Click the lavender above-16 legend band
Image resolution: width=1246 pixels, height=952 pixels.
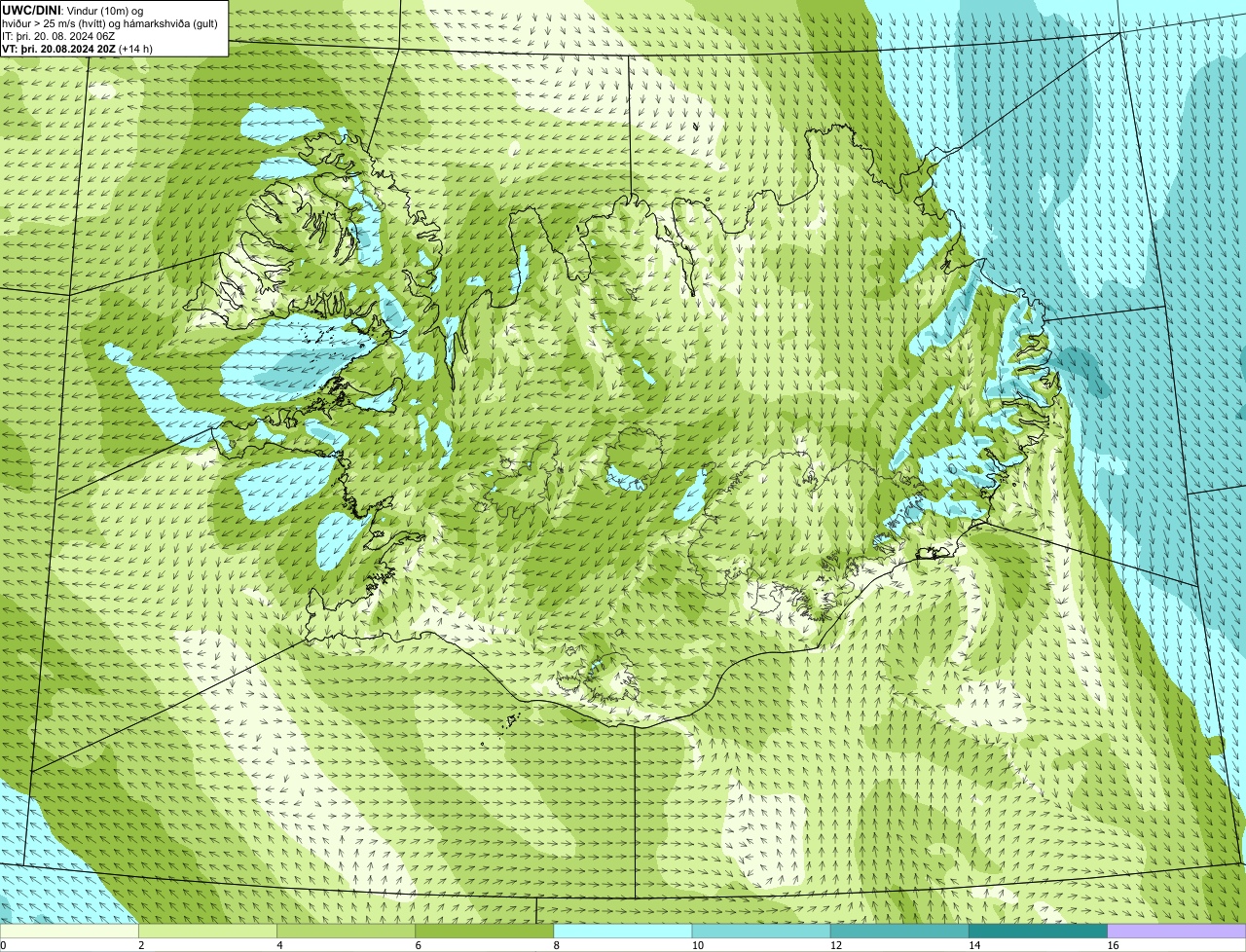click(1177, 931)
